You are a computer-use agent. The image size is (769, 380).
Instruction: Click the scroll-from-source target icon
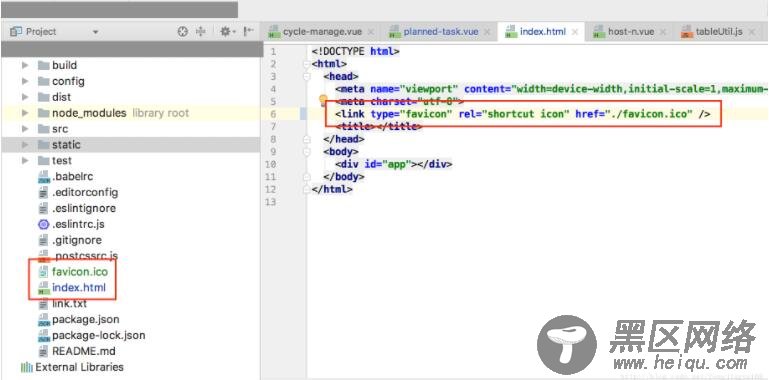click(182, 32)
